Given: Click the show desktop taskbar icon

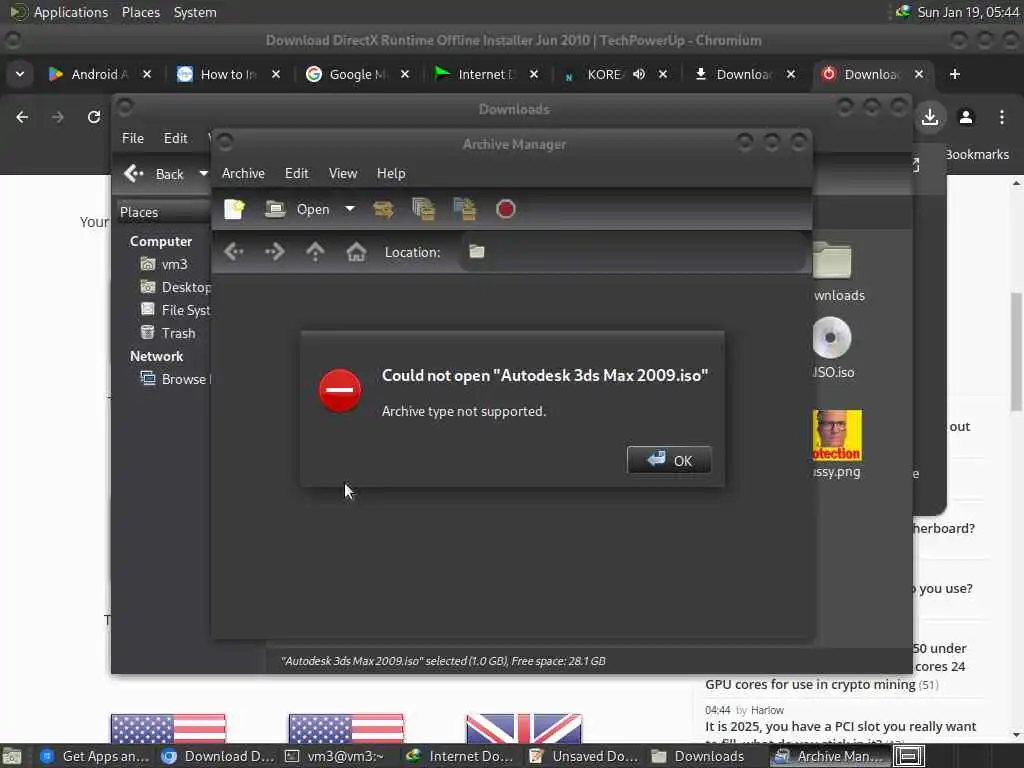Looking at the screenshot, I should [12, 756].
